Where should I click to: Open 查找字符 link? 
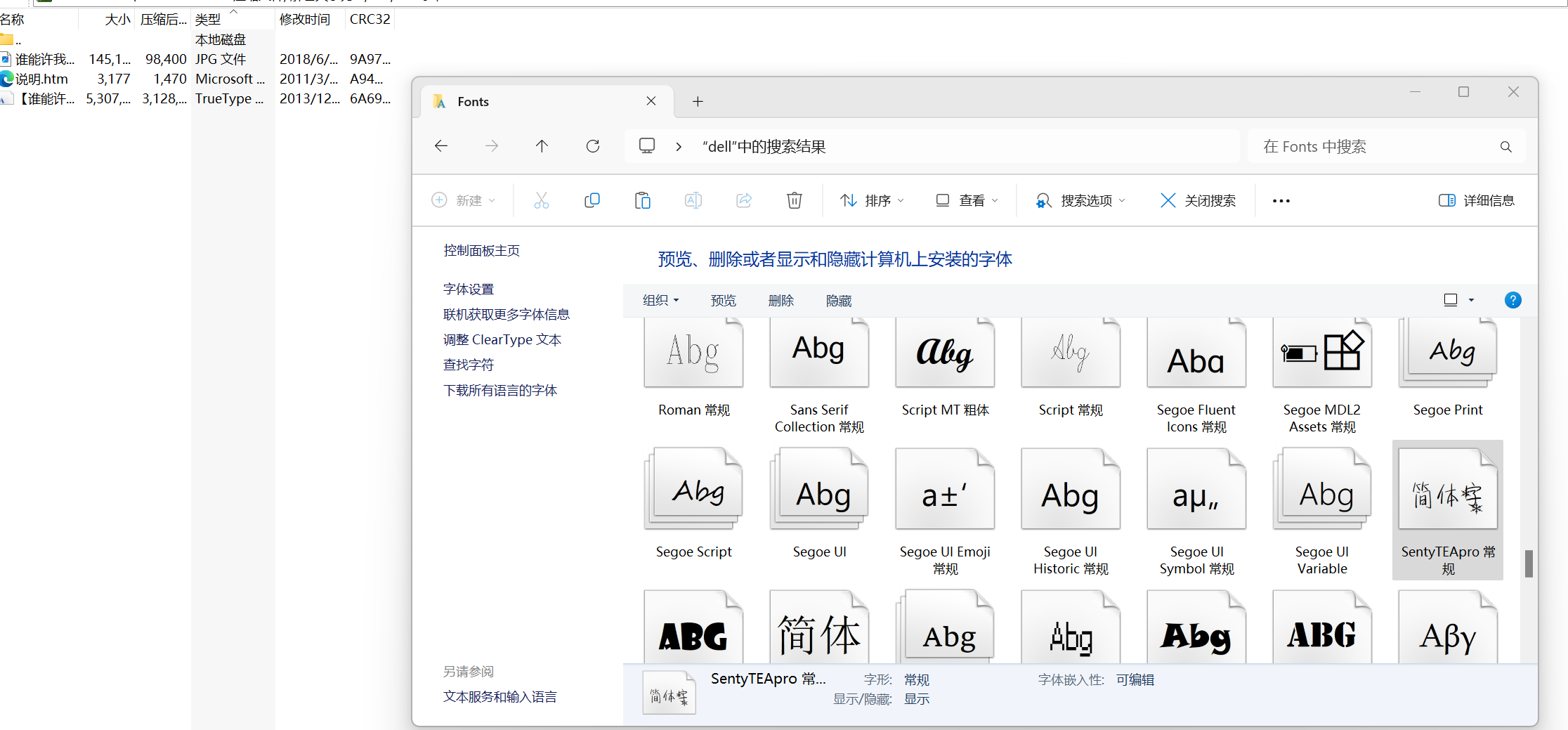[469, 365]
